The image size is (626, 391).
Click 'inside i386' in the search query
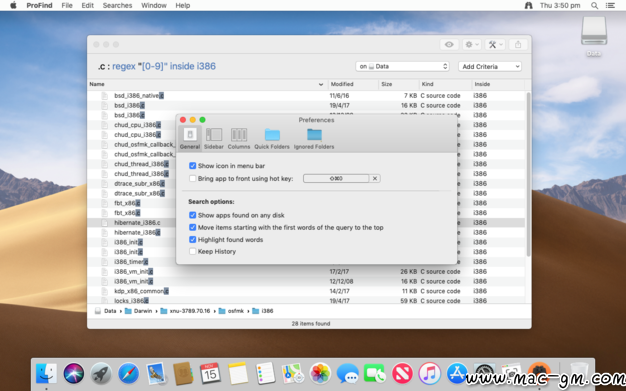click(x=192, y=66)
